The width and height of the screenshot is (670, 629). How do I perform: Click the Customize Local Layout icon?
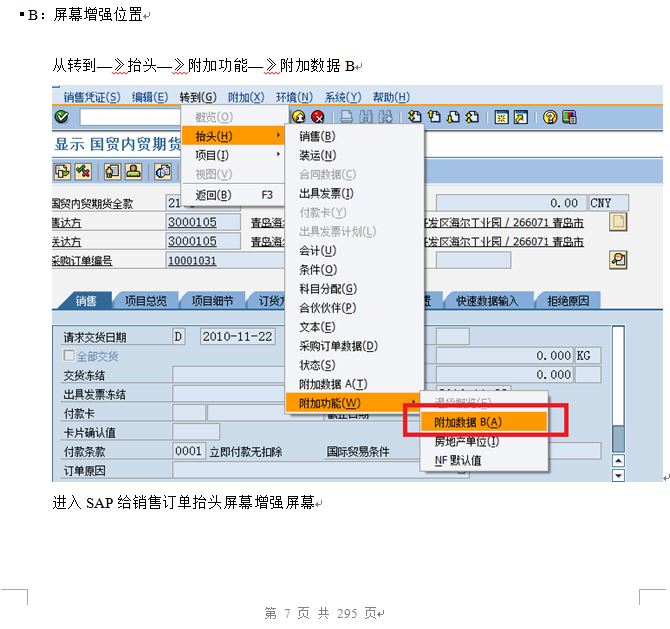point(569,117)
